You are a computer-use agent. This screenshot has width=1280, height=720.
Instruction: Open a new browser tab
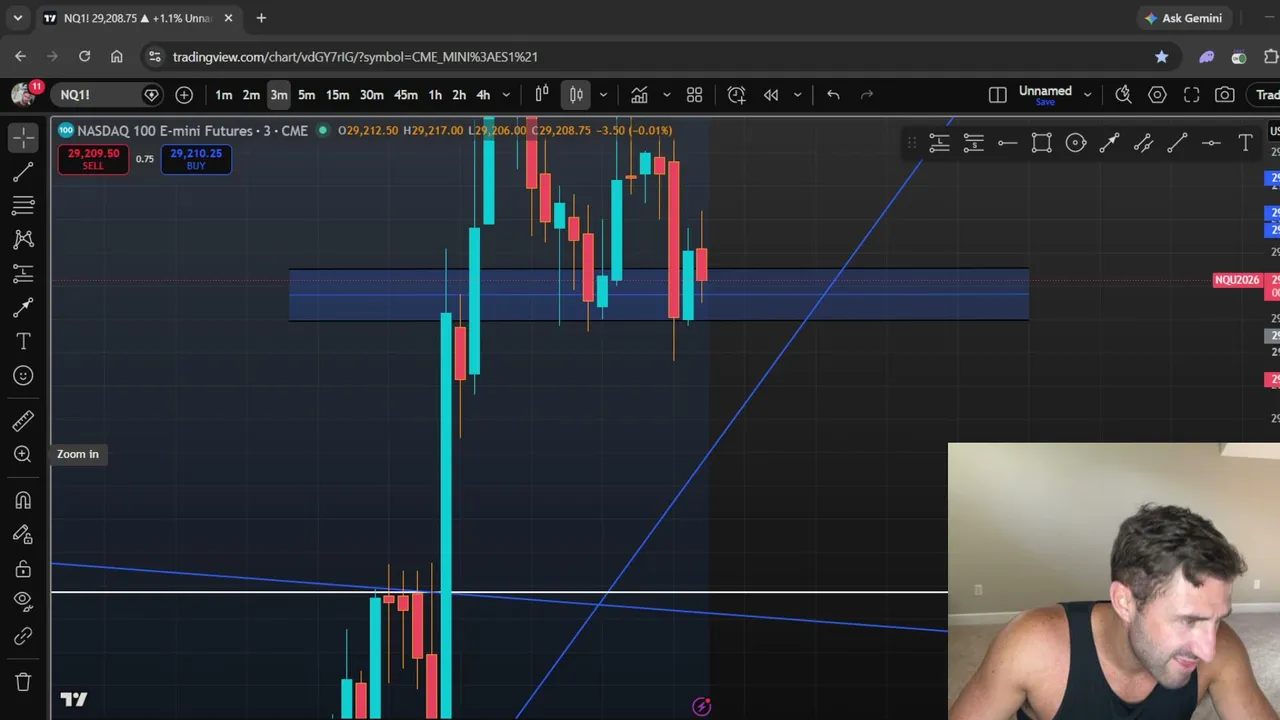pyautogui.click(x=261, y=18)
